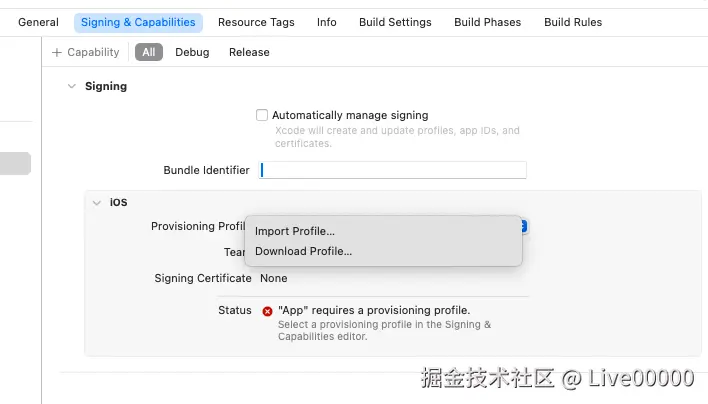Switch to the Build Phases tab
Viewport: 708px width, 404px height.
click(x=487, y=22)
